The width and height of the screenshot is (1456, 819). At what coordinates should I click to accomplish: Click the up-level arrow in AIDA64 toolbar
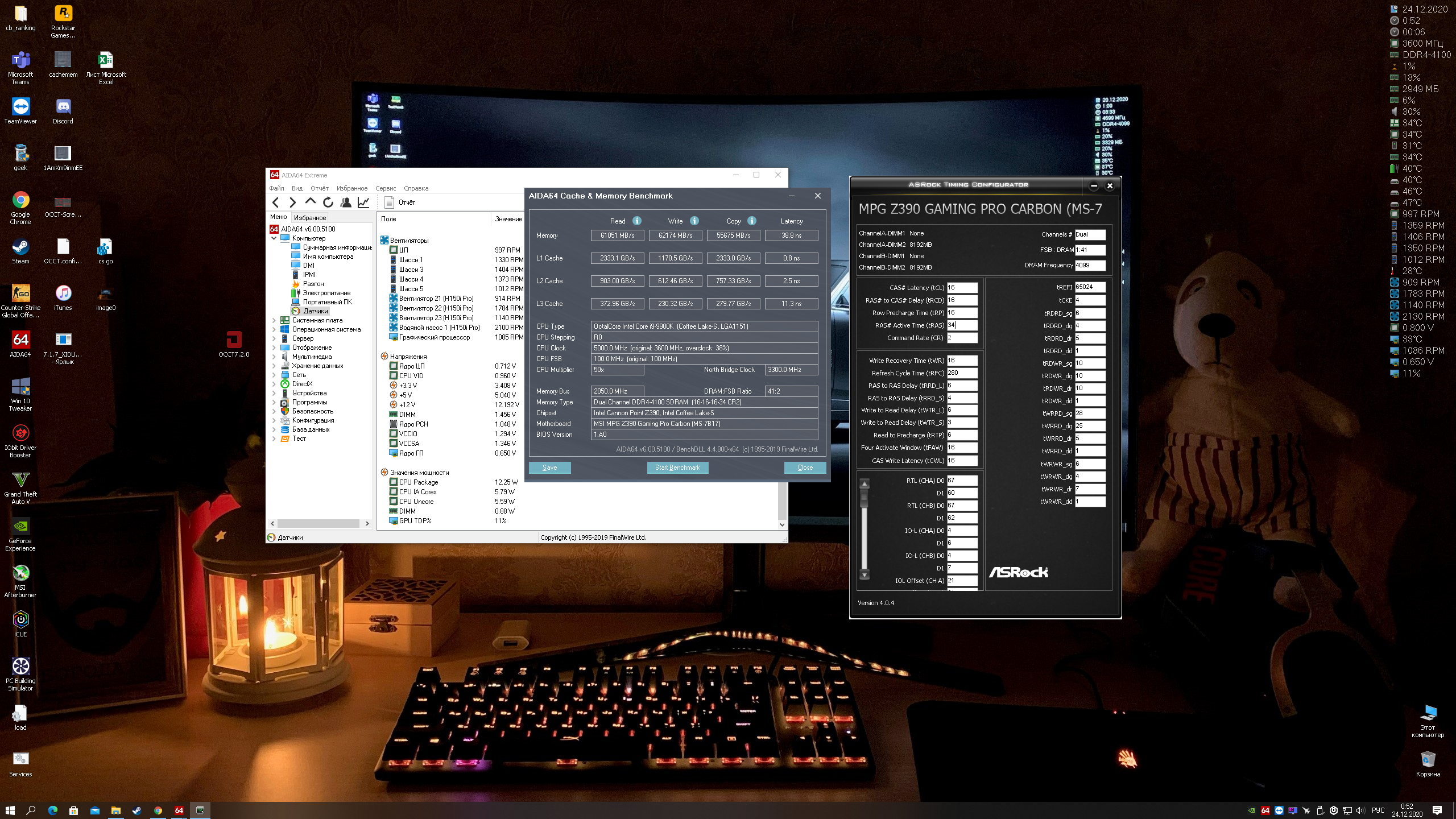click(x=310, y=201)
